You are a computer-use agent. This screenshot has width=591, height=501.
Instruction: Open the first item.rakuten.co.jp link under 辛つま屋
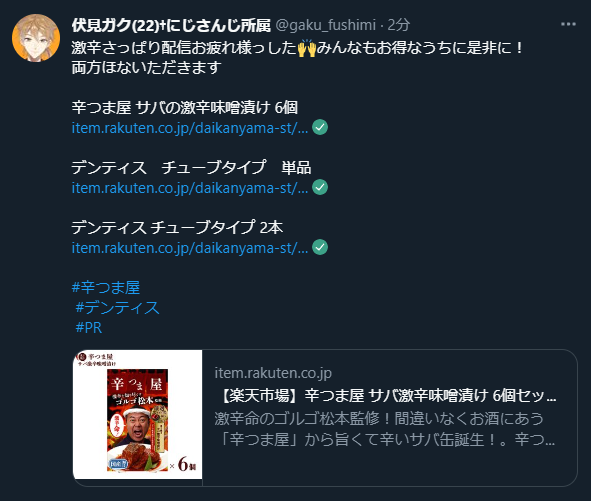tap(190, 128)
